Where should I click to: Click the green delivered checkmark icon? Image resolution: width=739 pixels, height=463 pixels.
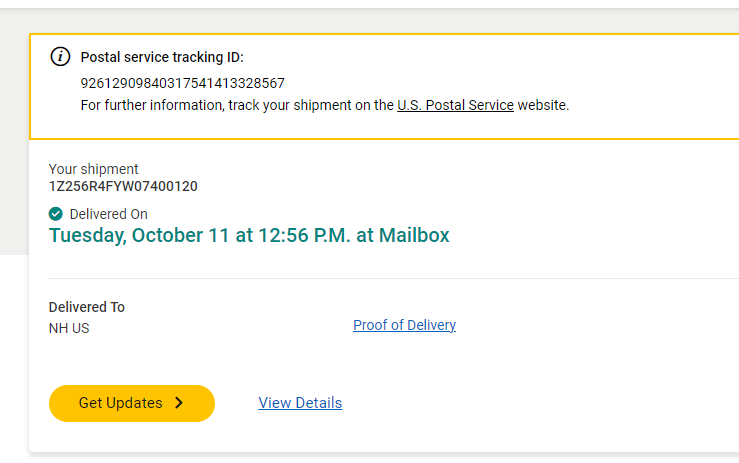click(x=56, y=214)
